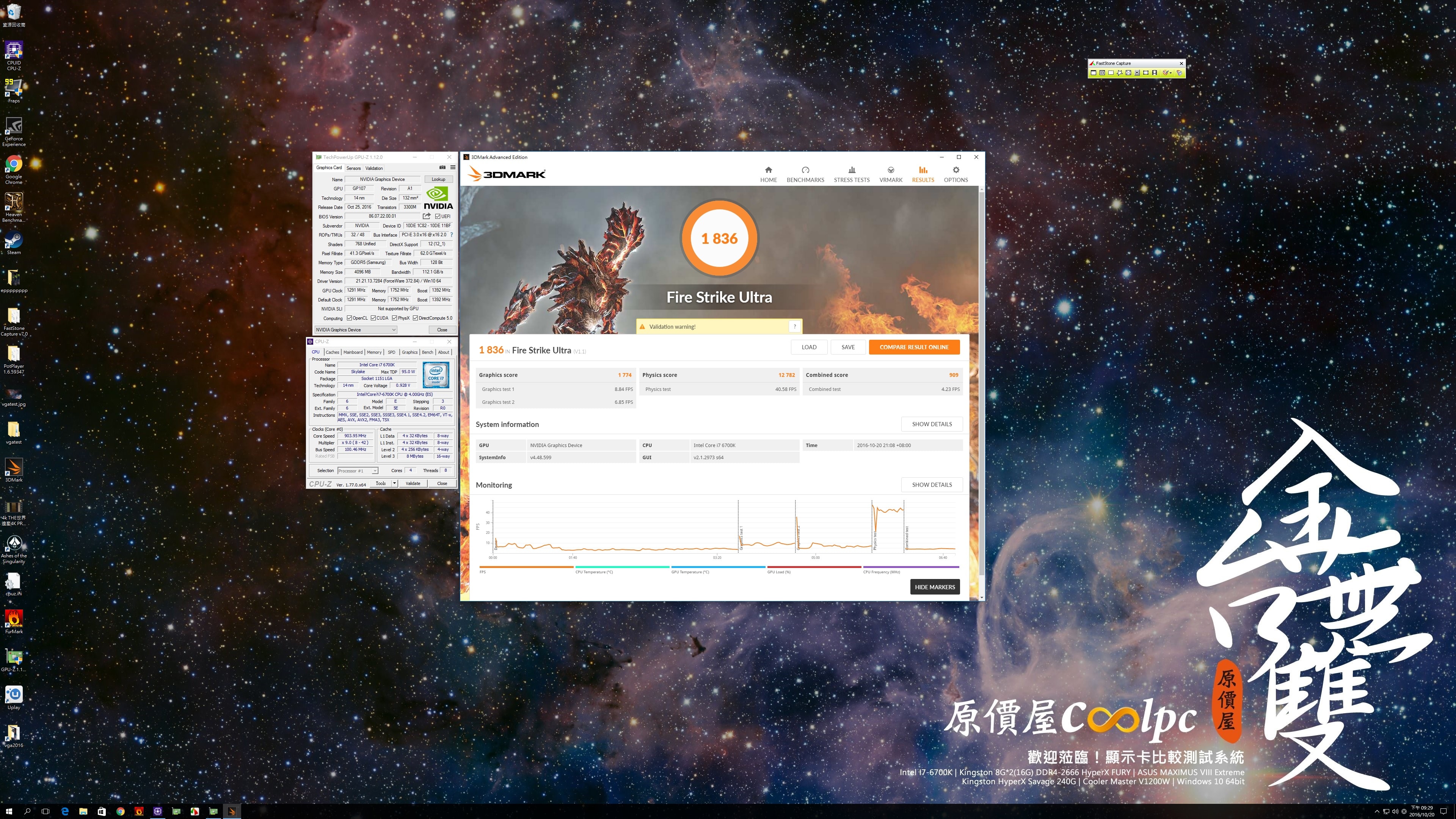Image resolution: width=1456 pixels, height=819 pixels.
Task: Click Microsoft Edge icon in the taskbar
Action: point(64,811)
